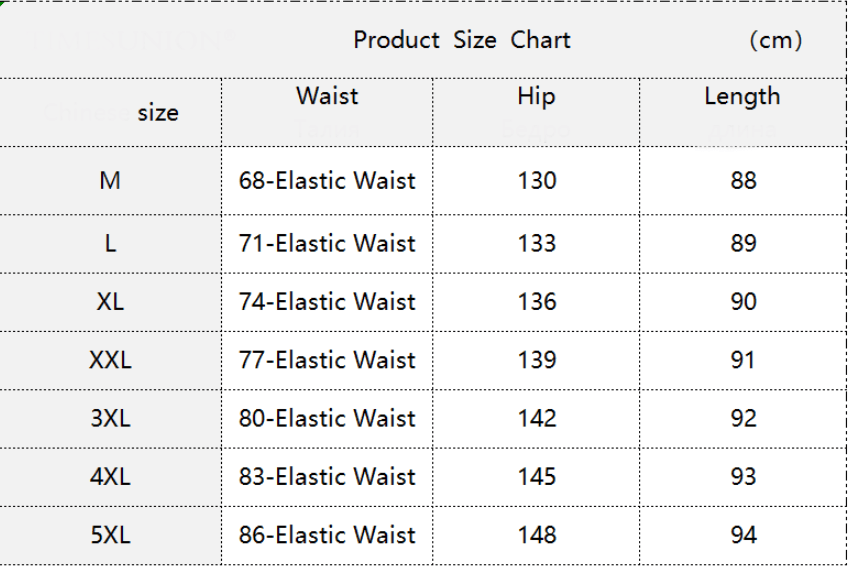Select the Length column header

click(742, 96)
